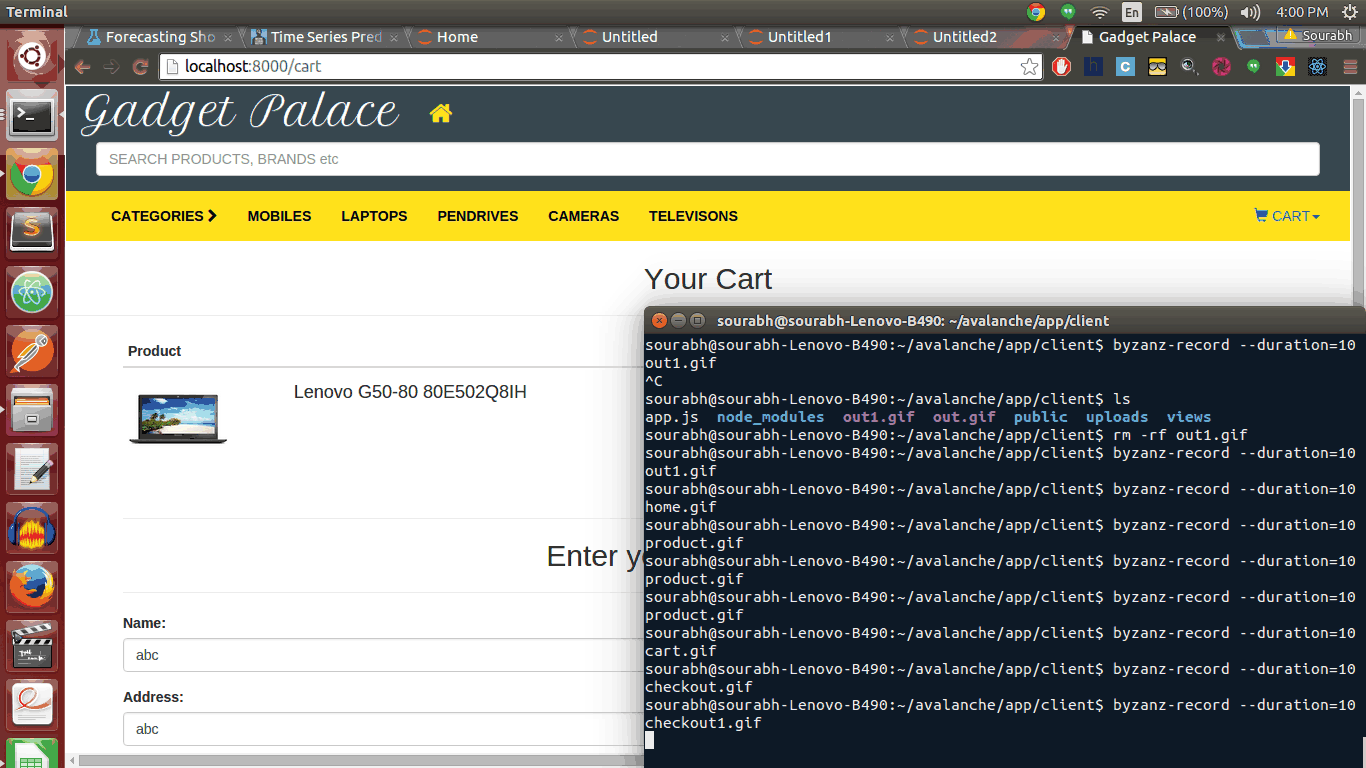This screenshot has height=768, width=1366.
Task: Focus the search products input field
Action: point(707,159)
